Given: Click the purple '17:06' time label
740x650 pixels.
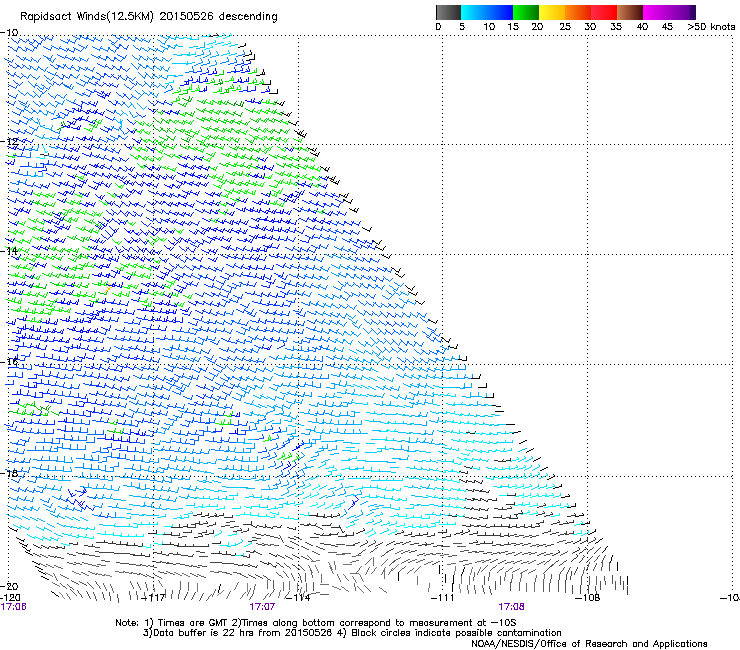Looking at the screenshot, I should click(x=13, y=607).
